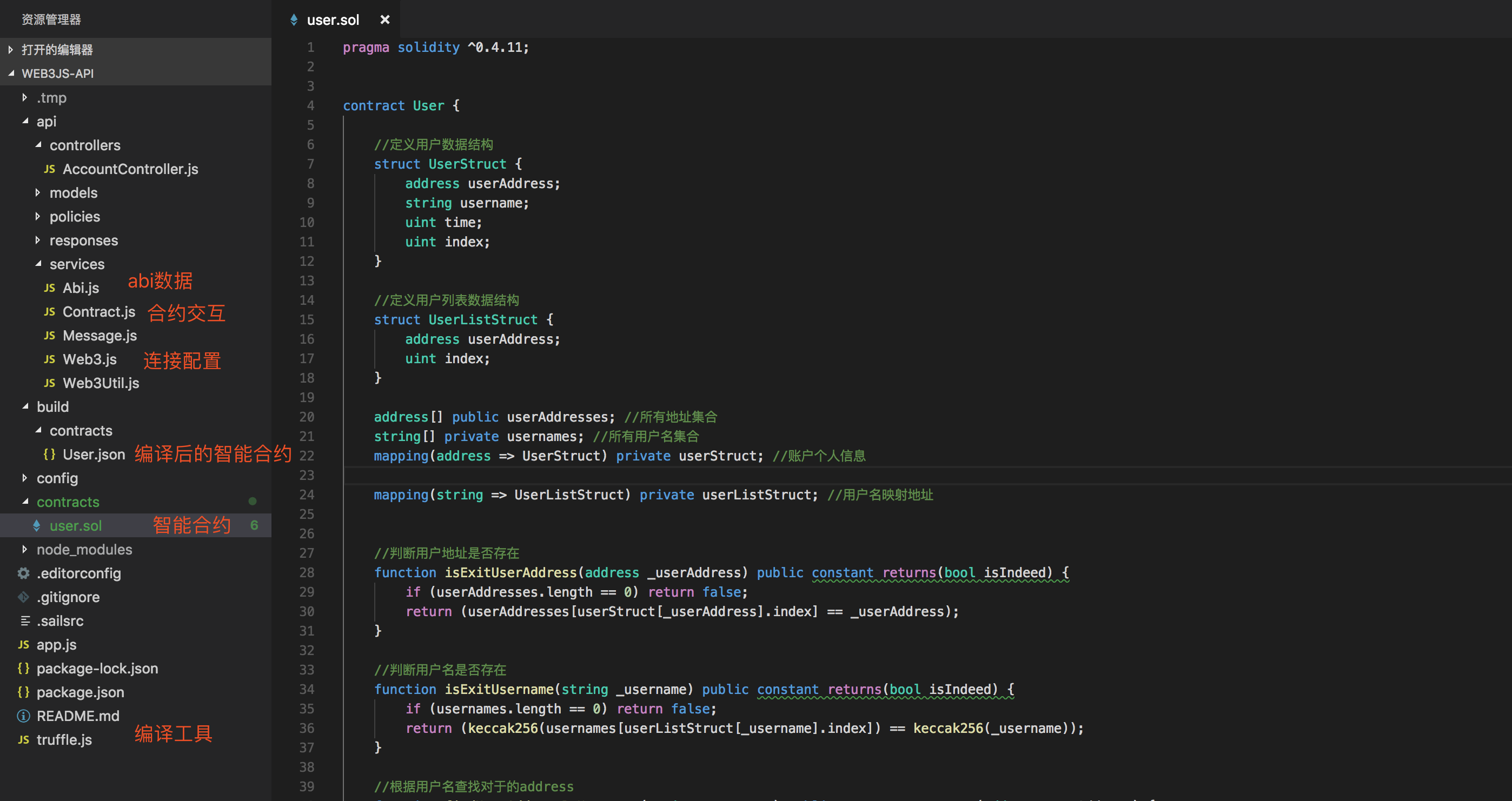Expand the models folder
The height and width of the screenshot is (801, 1512).
tap(37, 192)
